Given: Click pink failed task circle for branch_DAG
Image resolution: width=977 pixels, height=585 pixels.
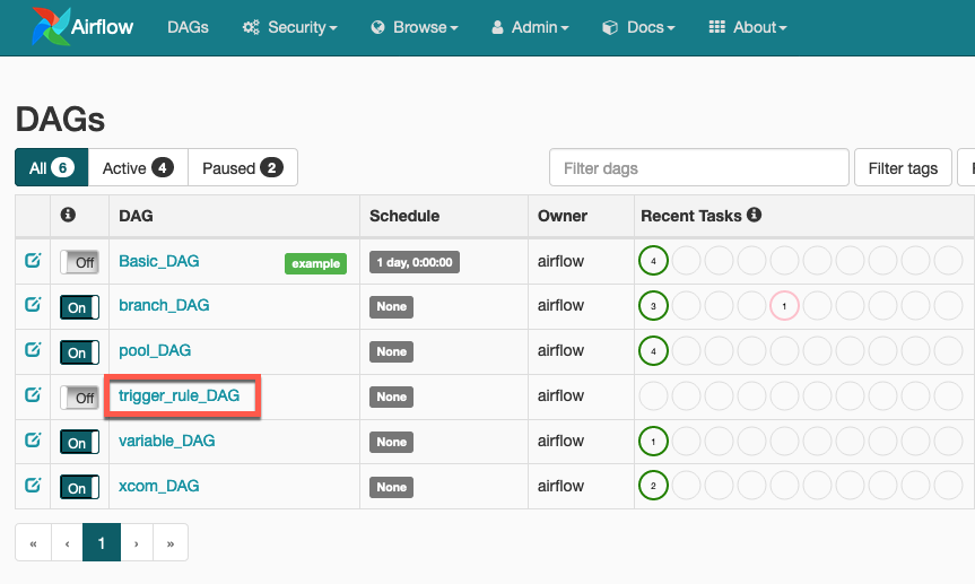Looking at the screenshot, I should [x=784, y=306].
